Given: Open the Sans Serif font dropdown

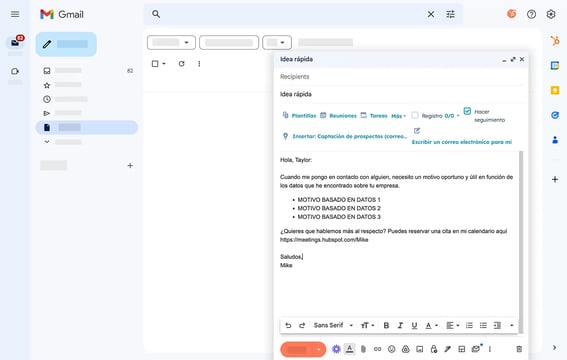Looking at the screenshot, I should coord(333,325).
